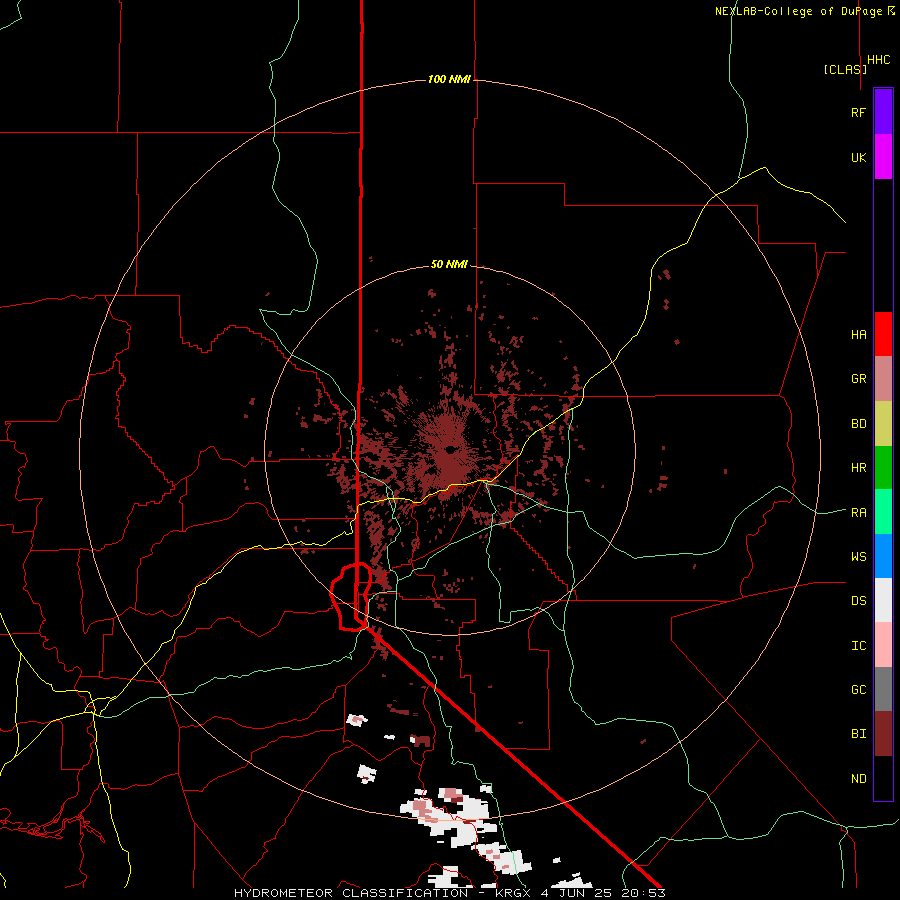
Task: Click the 20:53 timestamp
Action: [x=643, y=893]
